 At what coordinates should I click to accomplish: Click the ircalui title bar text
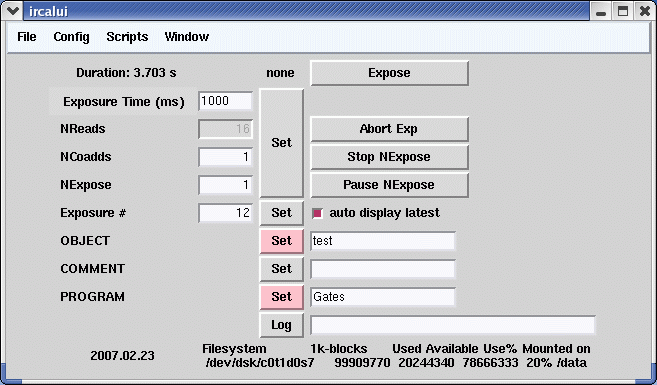tap(48, 11)
